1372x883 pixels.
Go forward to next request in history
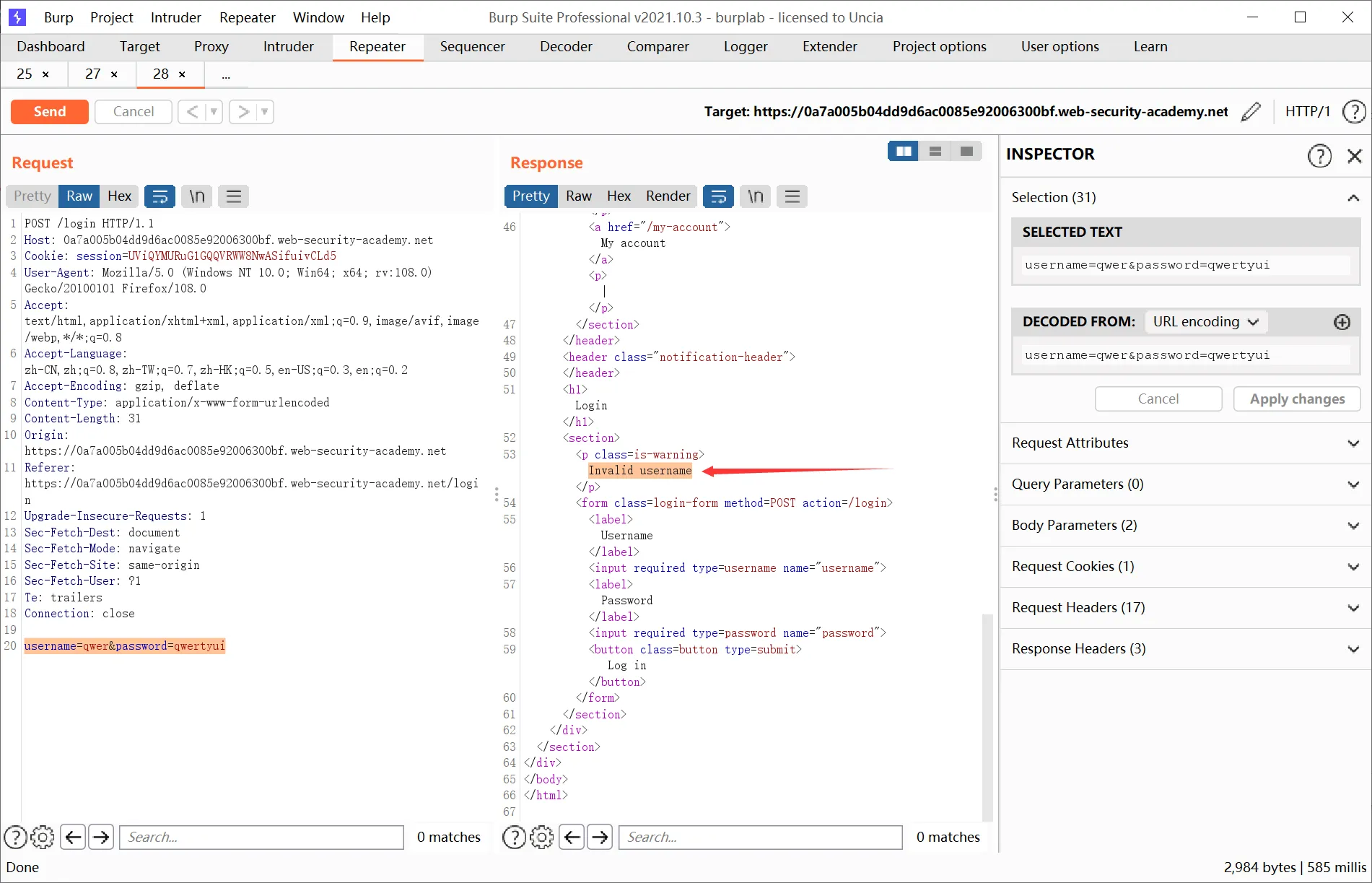coord(243,112)
